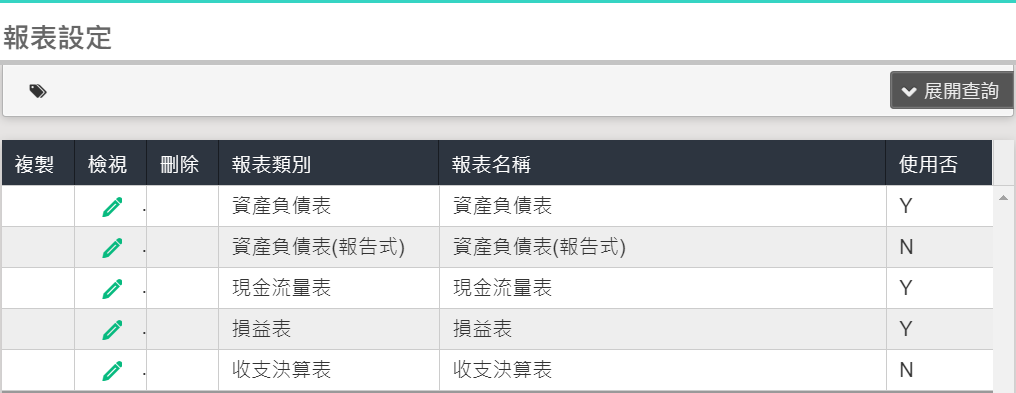The width and height of the screenshot is (1016, 393).
Task: Select the 現金流量表 report name cell
Action: 662,288
